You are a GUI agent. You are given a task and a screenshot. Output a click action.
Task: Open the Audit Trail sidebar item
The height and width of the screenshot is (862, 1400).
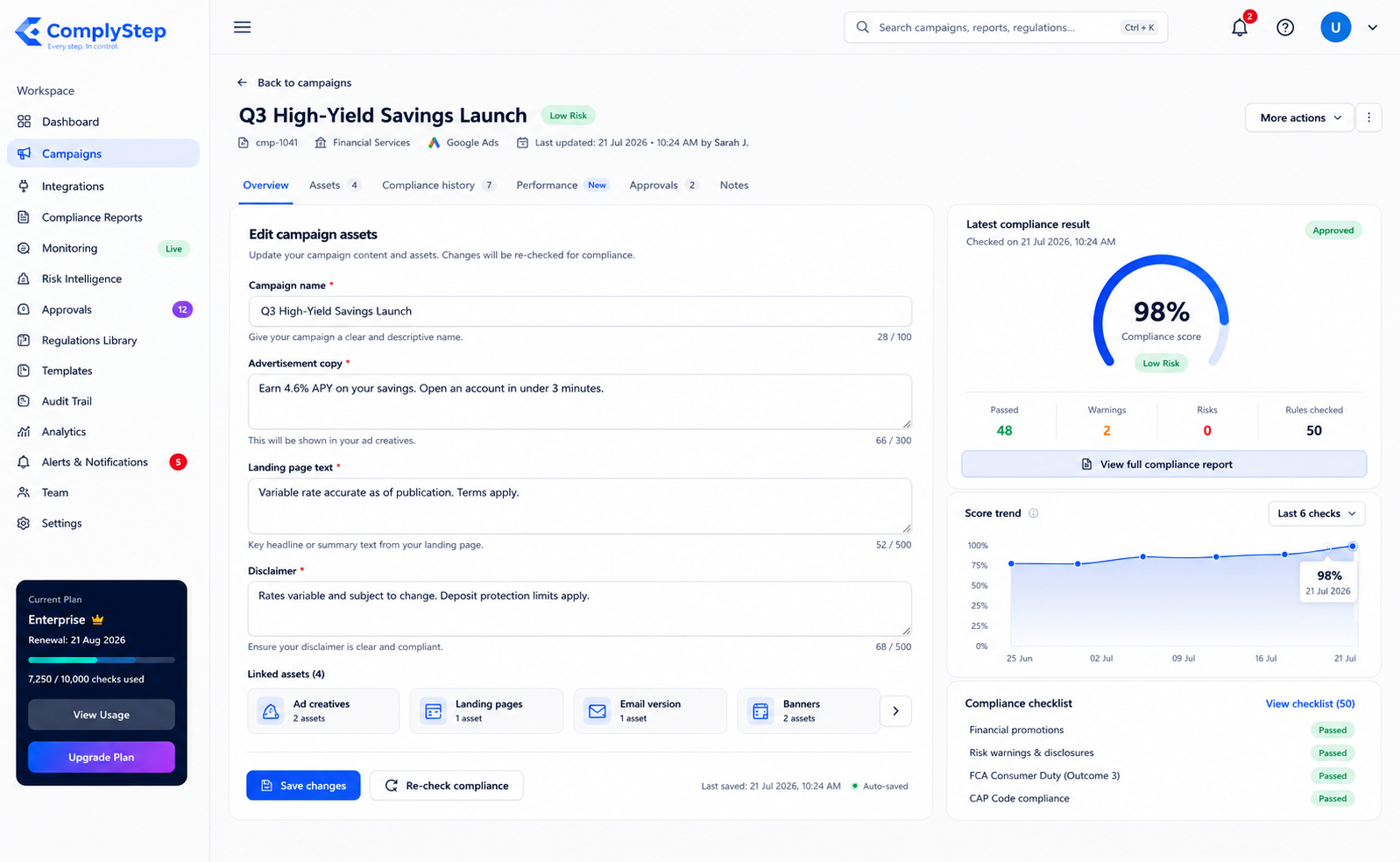click(67, 401)
